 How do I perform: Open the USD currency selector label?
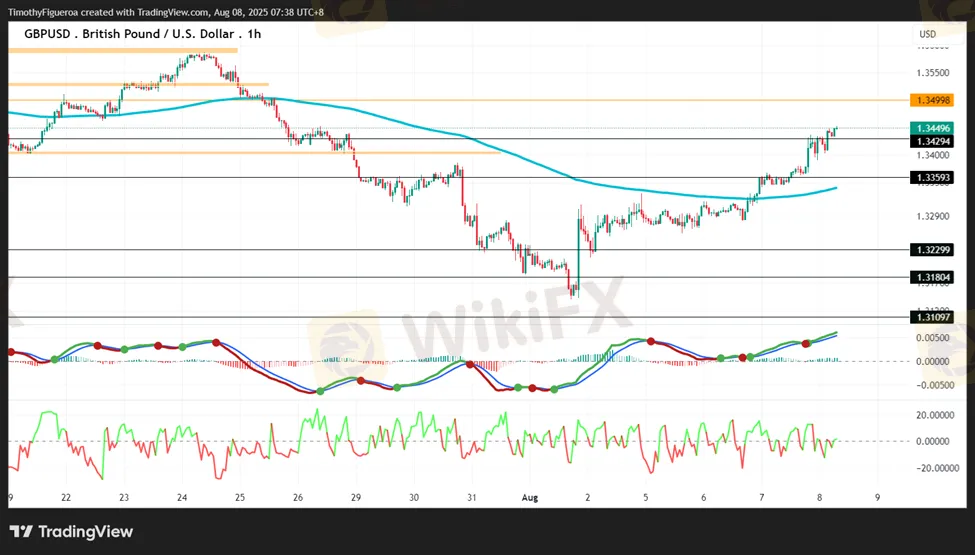click(928, 34)
